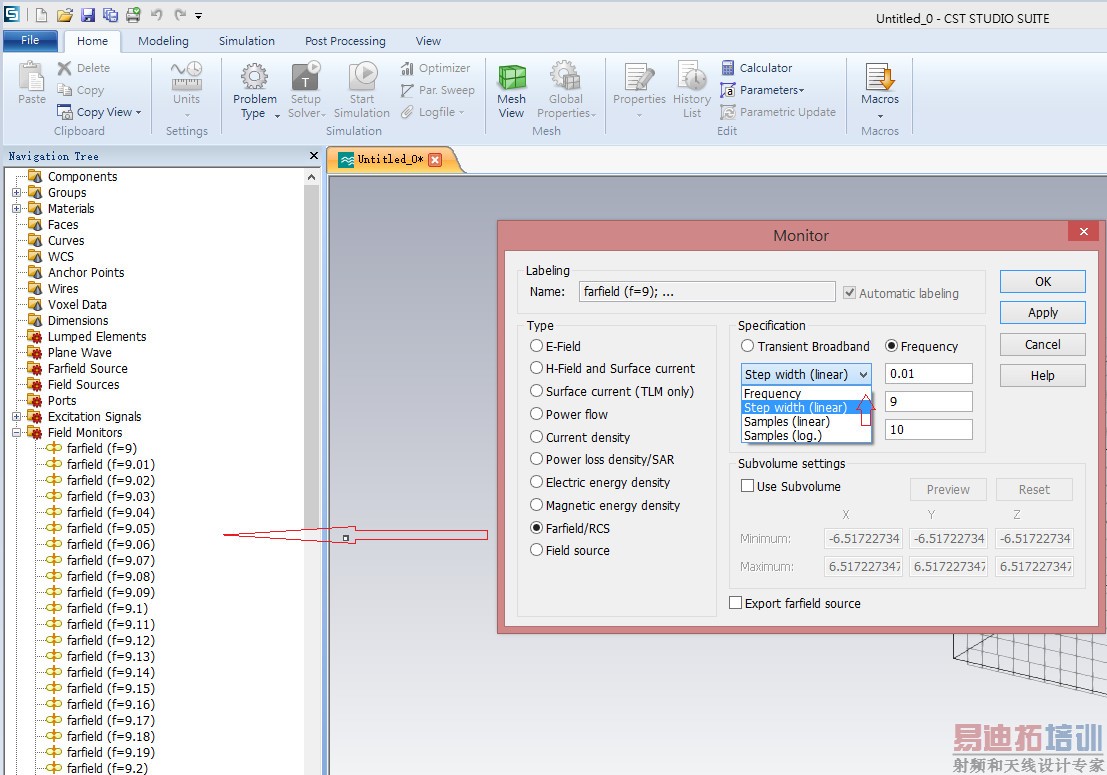
Task: Click Copy View icon in Clipboard group
Action: (65, 112)
